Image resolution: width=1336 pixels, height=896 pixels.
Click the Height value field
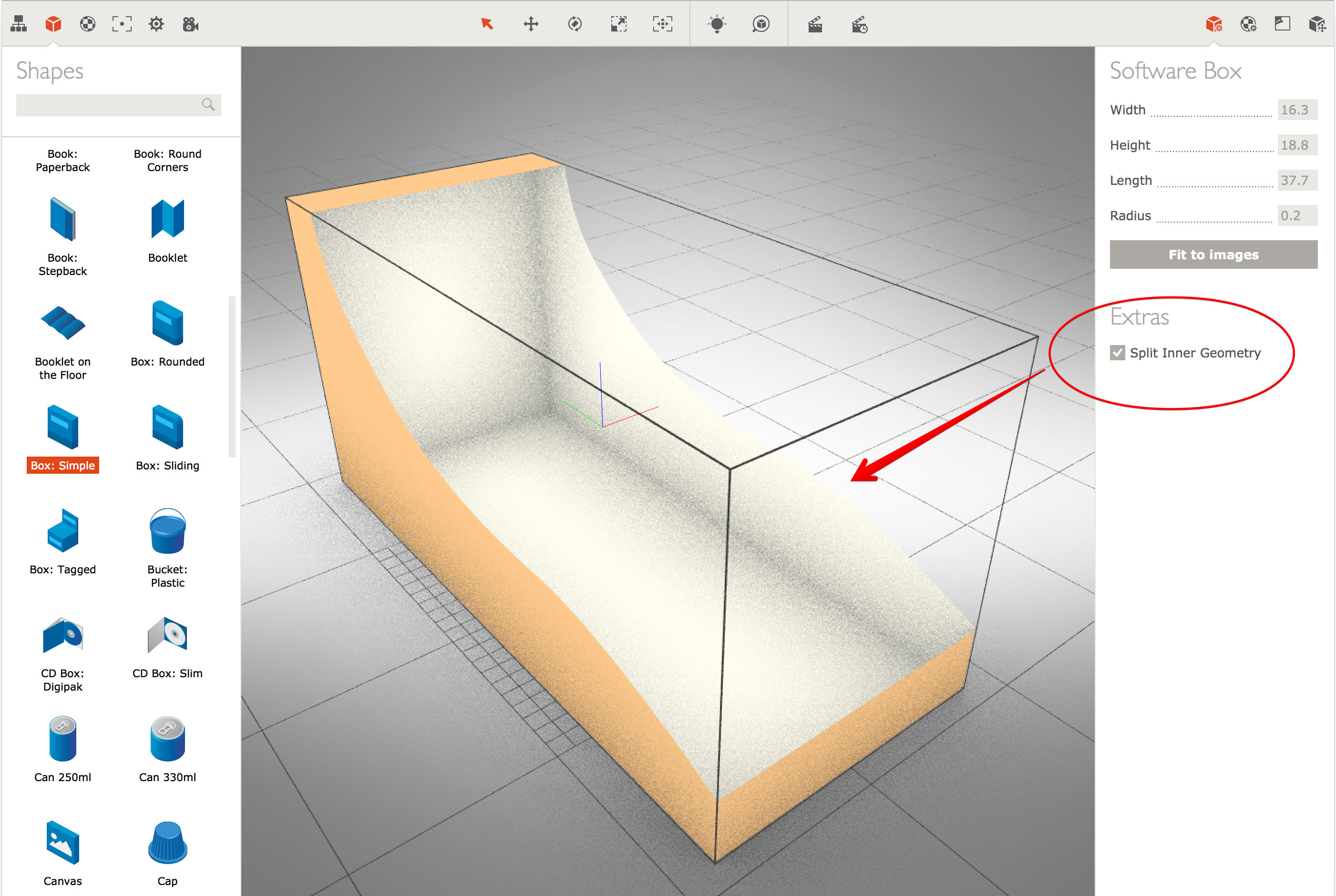pos(1297,145)
